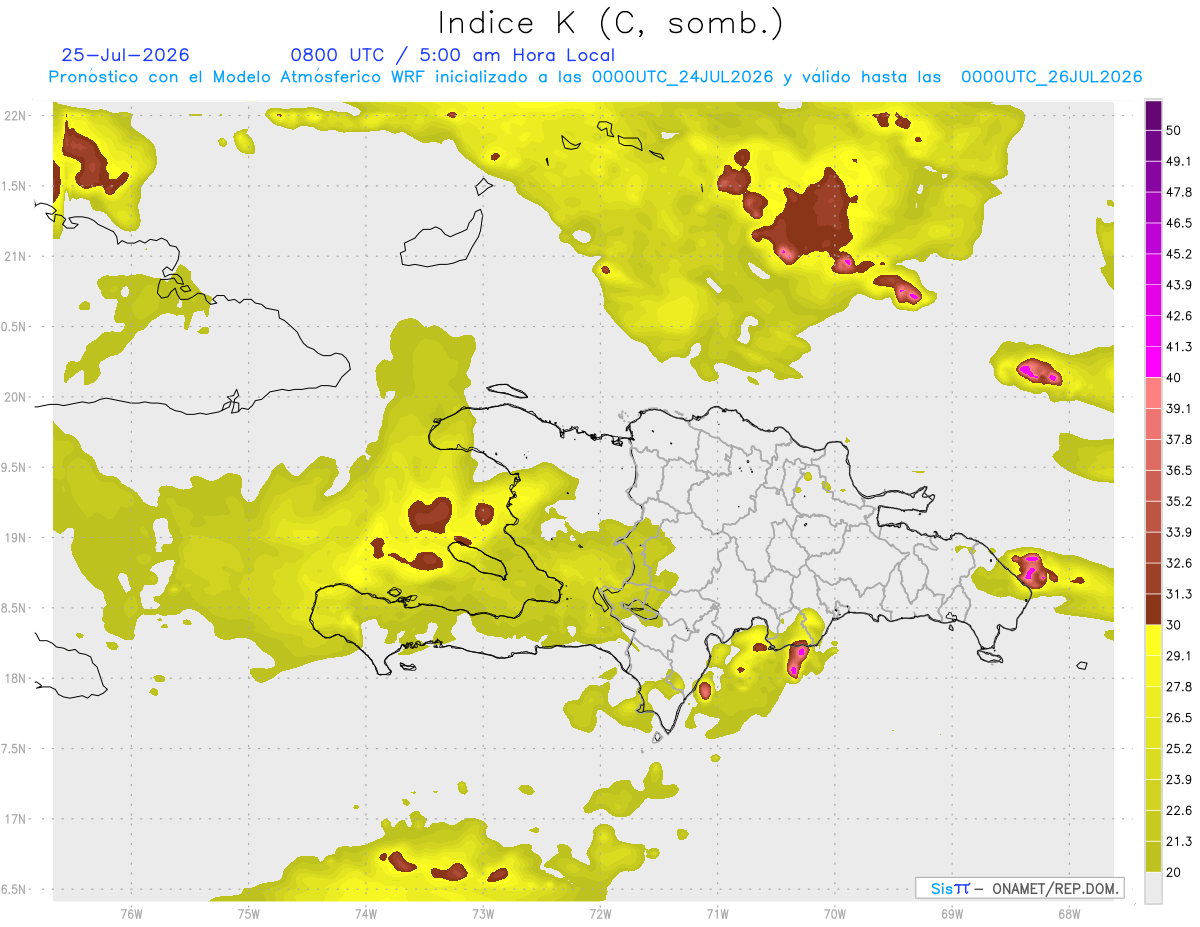1200x927 pixels.
Task: Click the "73W" longitude label
Action: [483, 913]
